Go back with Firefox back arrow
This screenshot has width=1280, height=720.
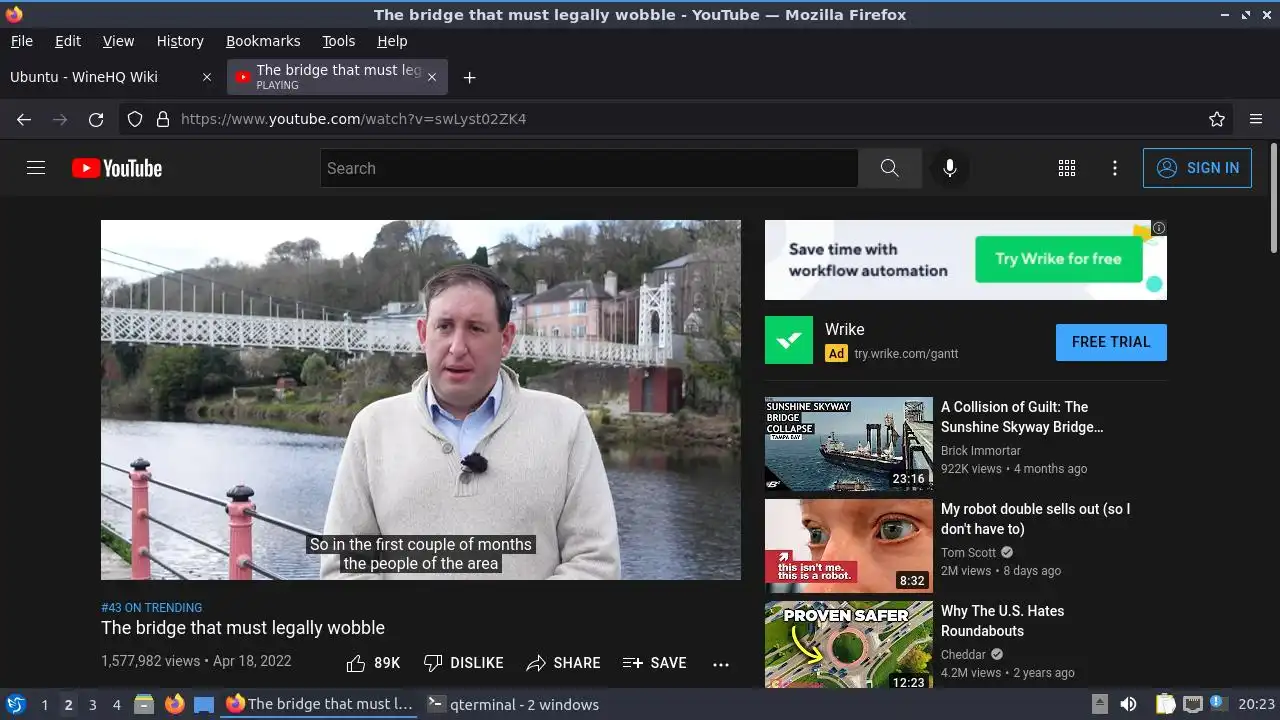(x=24, y=119)
